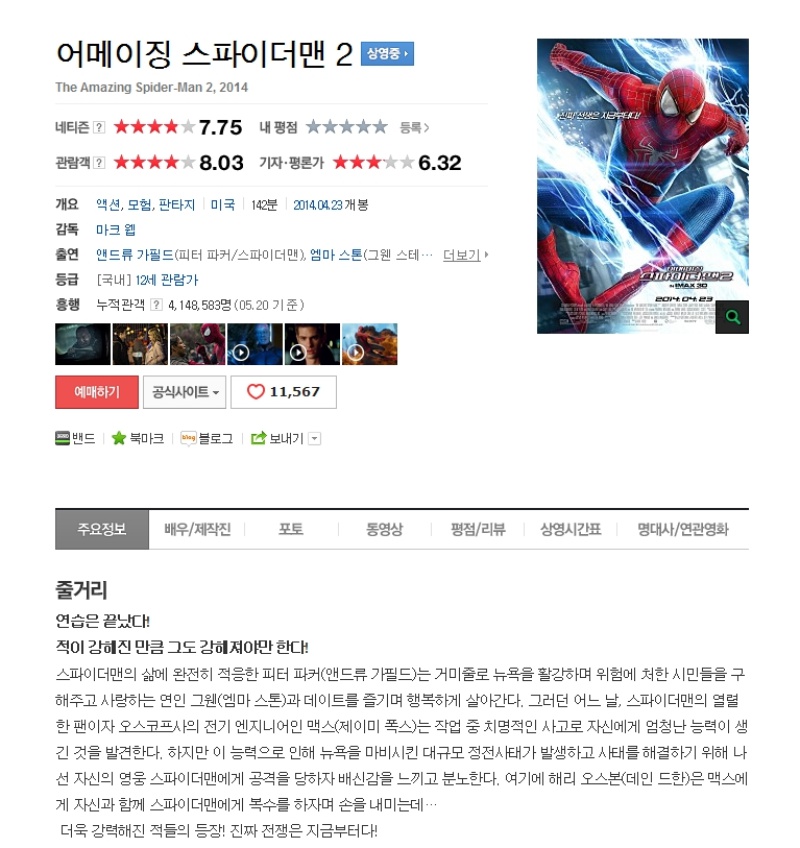The height and width of the screenshot is (848, 800).
Task: Play the fourth video thumbnail
Action: pos(255,344)
